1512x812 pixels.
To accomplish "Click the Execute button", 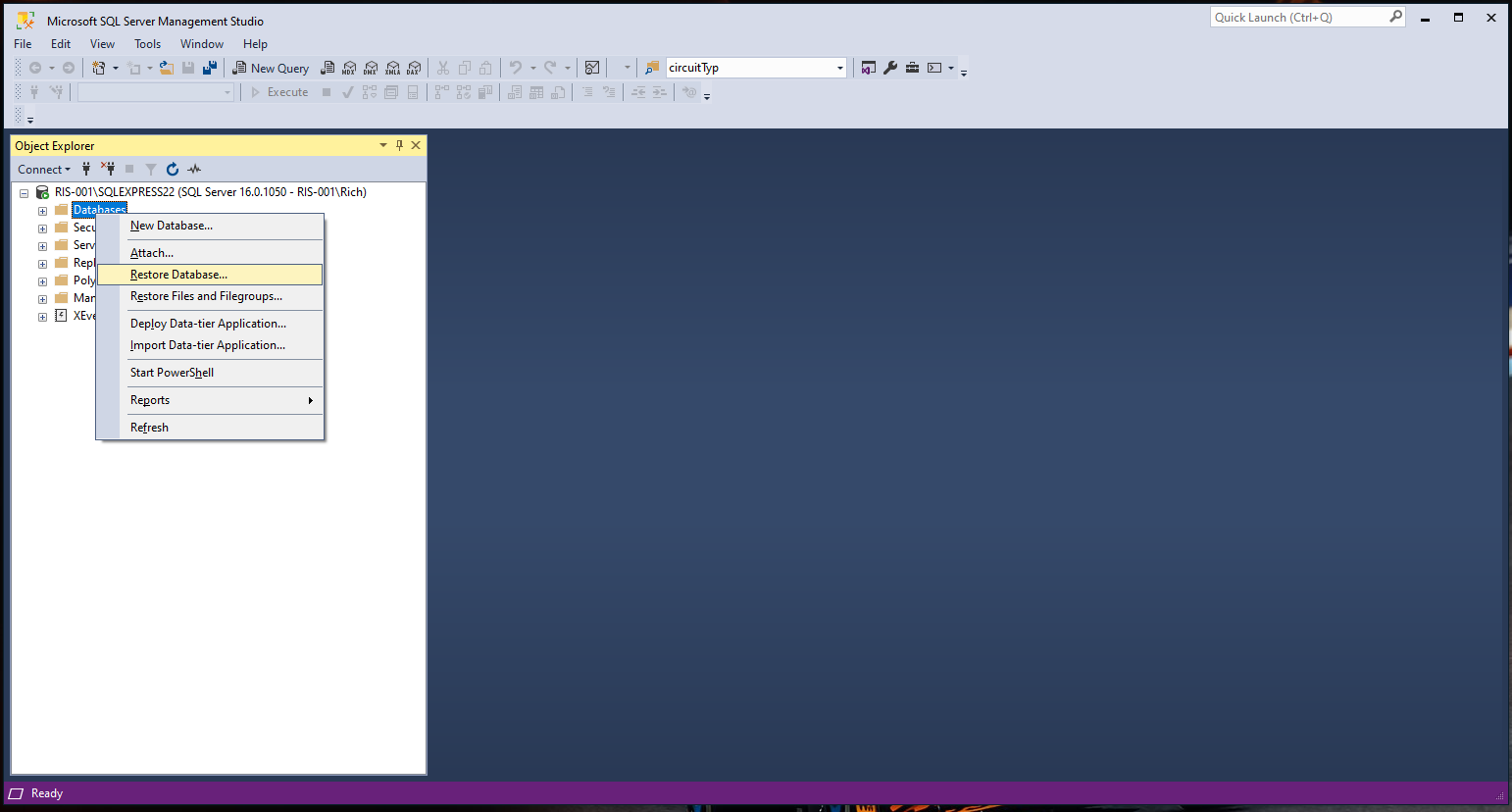I will click(x=279, y=92).
